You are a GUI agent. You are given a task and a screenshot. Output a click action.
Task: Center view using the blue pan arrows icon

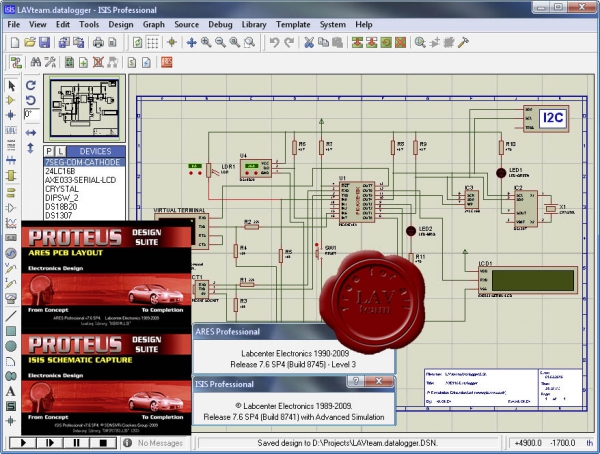tap(191, 42)
